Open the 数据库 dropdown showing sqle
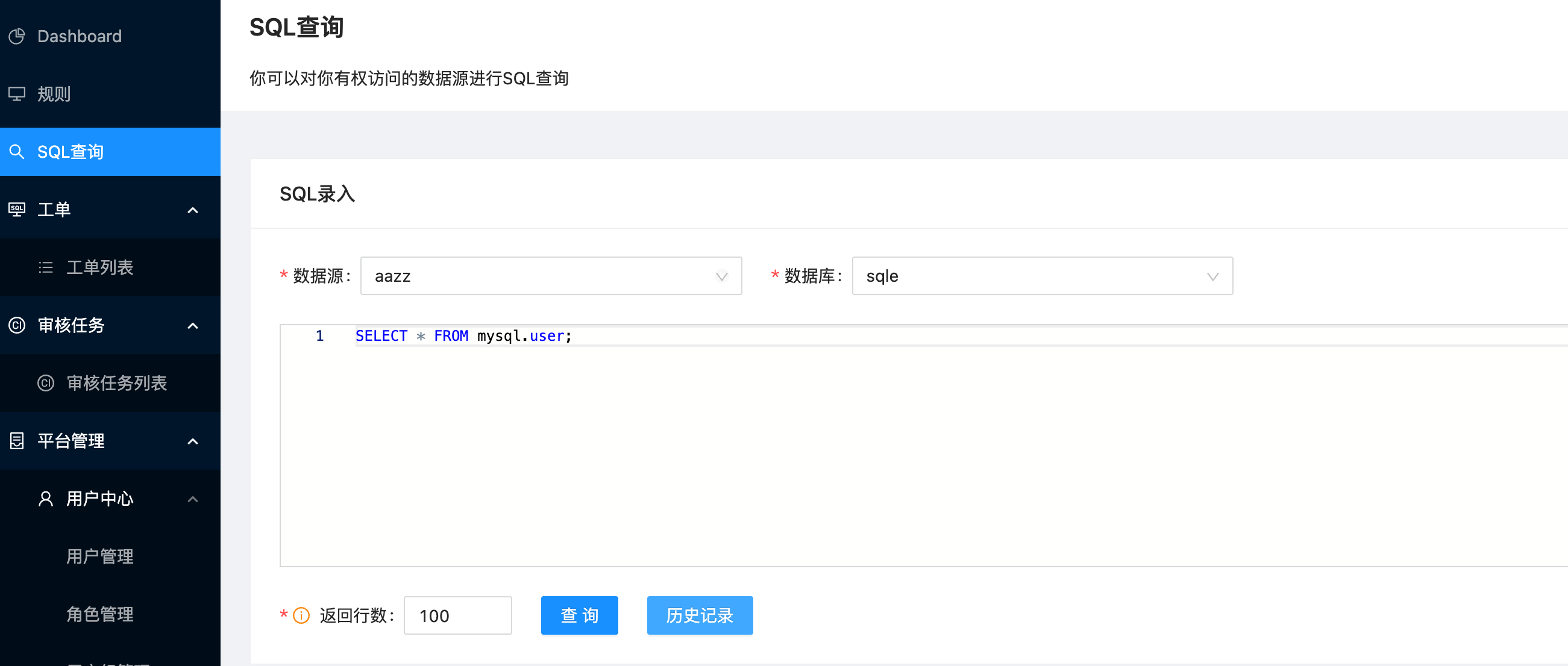Screen dimensions: 1568x666 tap(1042, 276)
